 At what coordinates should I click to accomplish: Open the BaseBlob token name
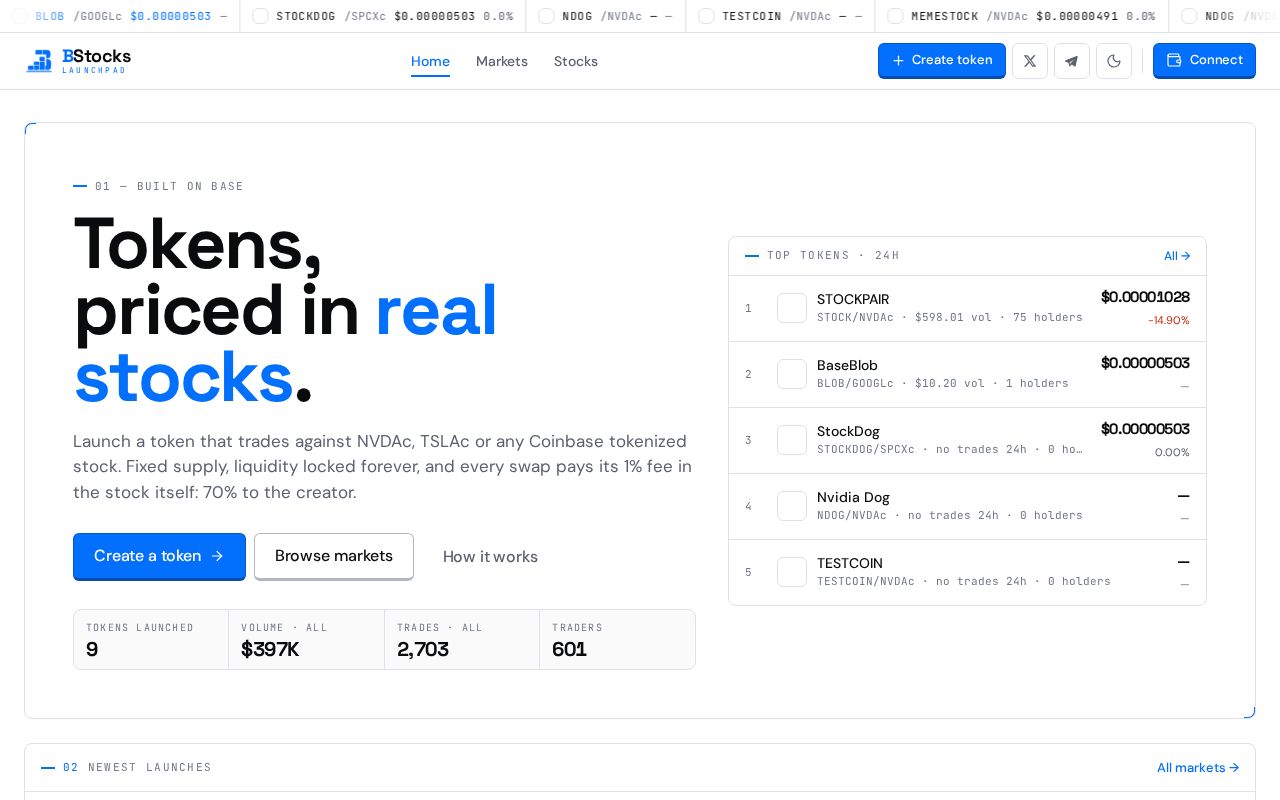(x=847, y=365)
